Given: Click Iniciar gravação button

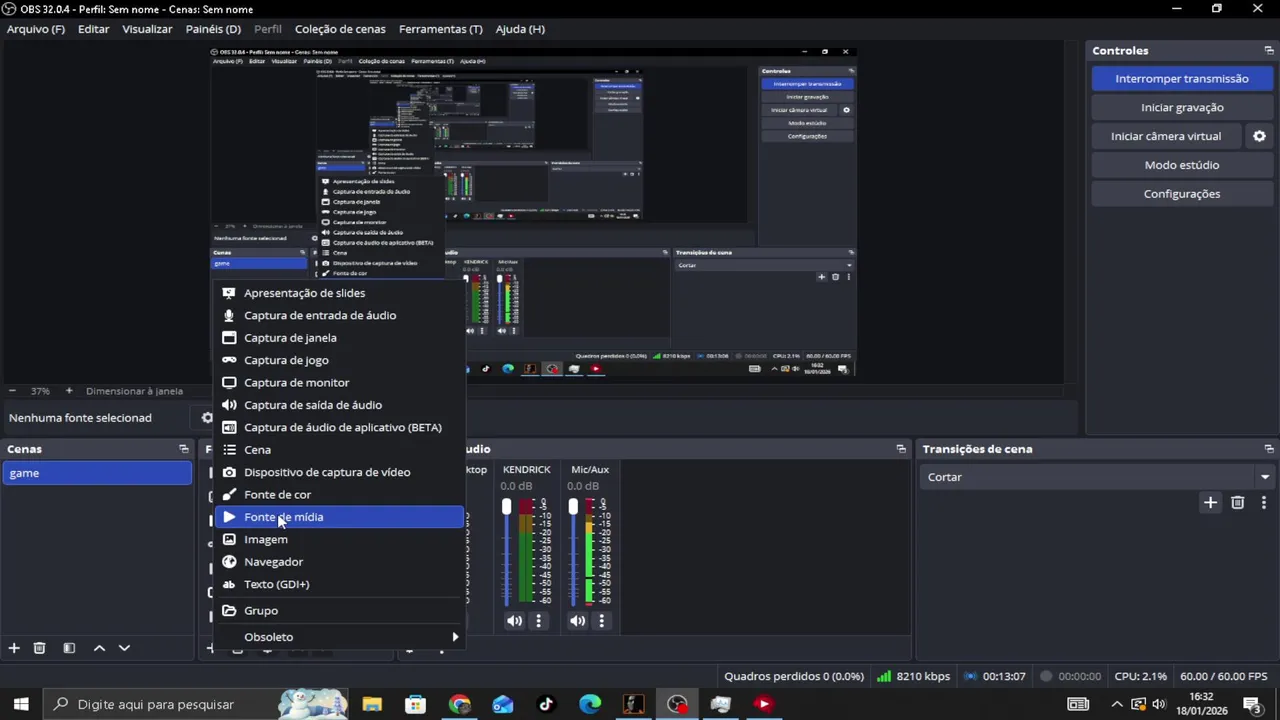Looking at the screenshot, I should pos(1181,107).
